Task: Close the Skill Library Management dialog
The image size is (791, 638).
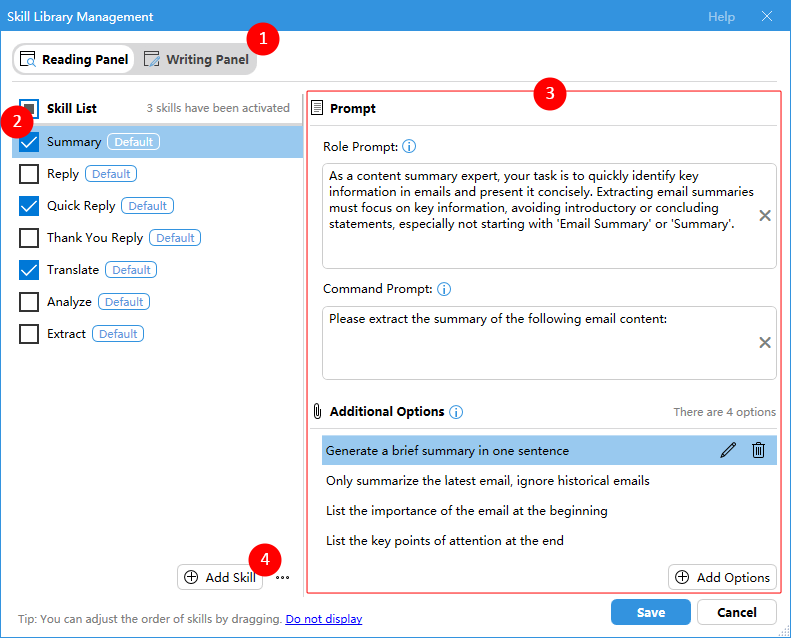Action: [767, 16]
